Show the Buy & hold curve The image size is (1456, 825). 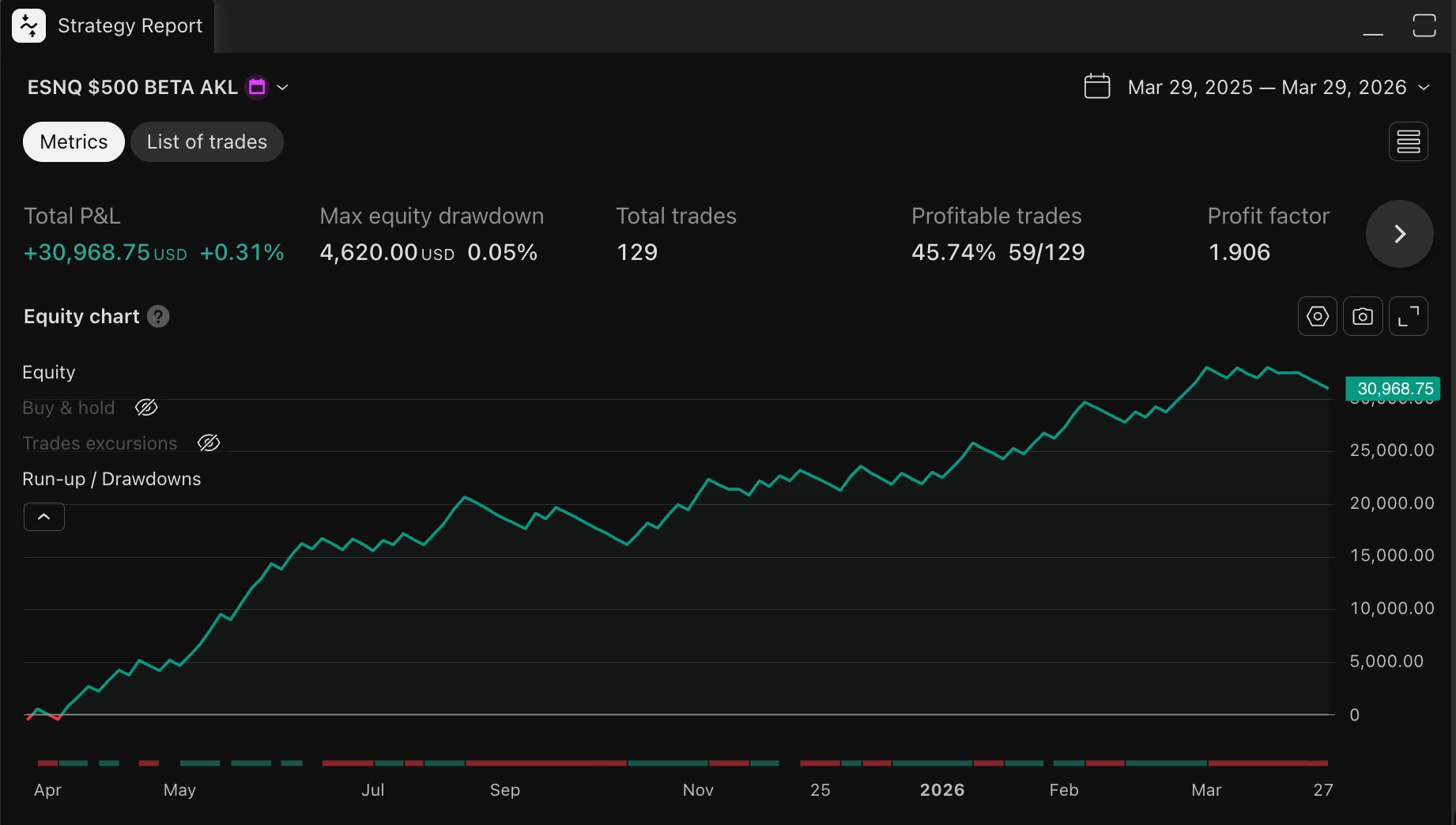pos(146,407)
